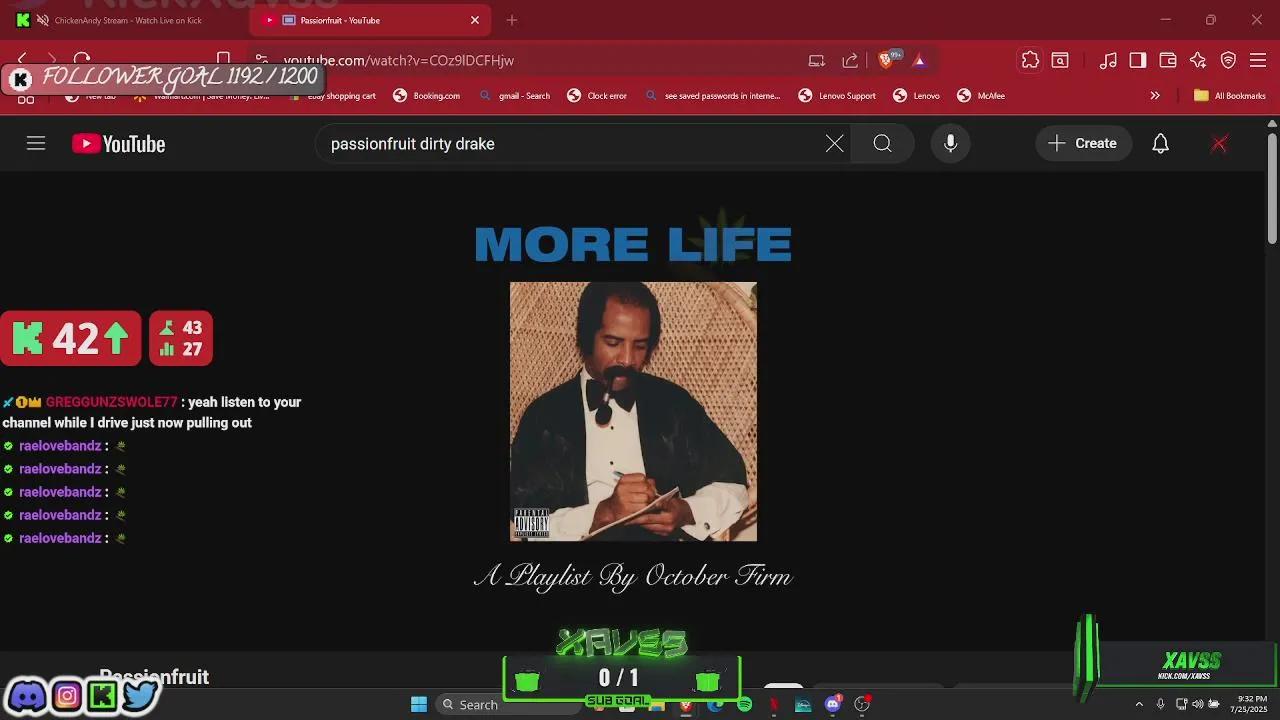Open the Brave Wallet icon
This screenshot has height=720, width=1280.
coord(1168,60)
